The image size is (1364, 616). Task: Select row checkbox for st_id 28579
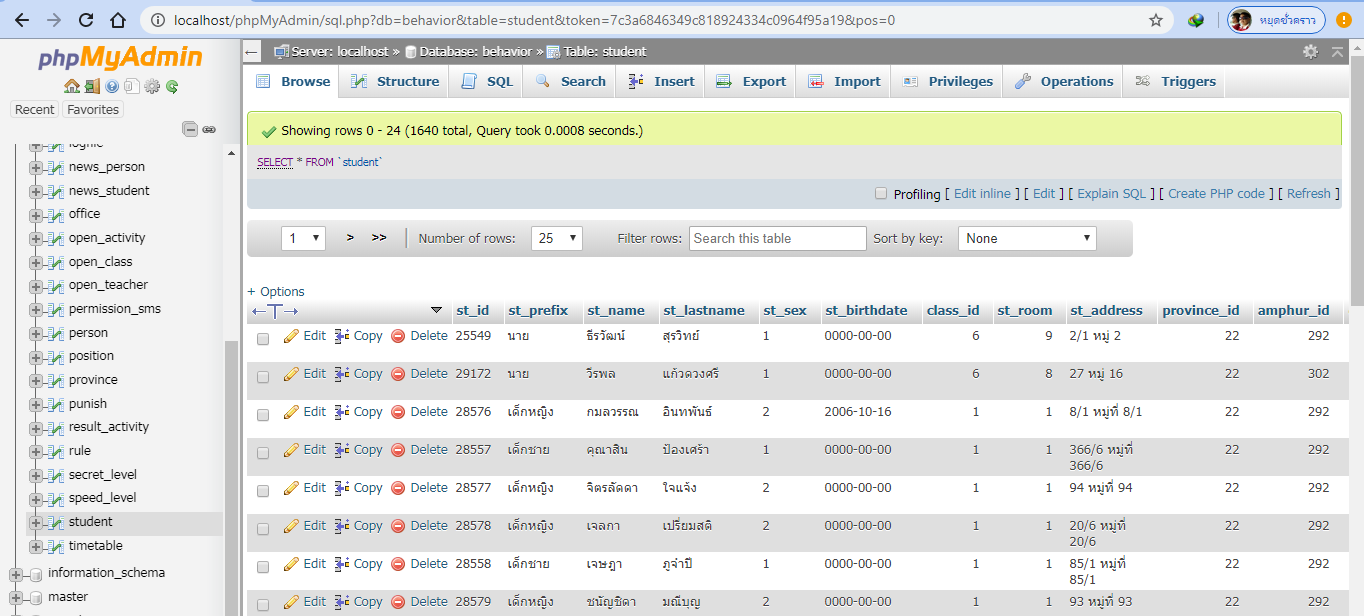[x=263, y=605]
